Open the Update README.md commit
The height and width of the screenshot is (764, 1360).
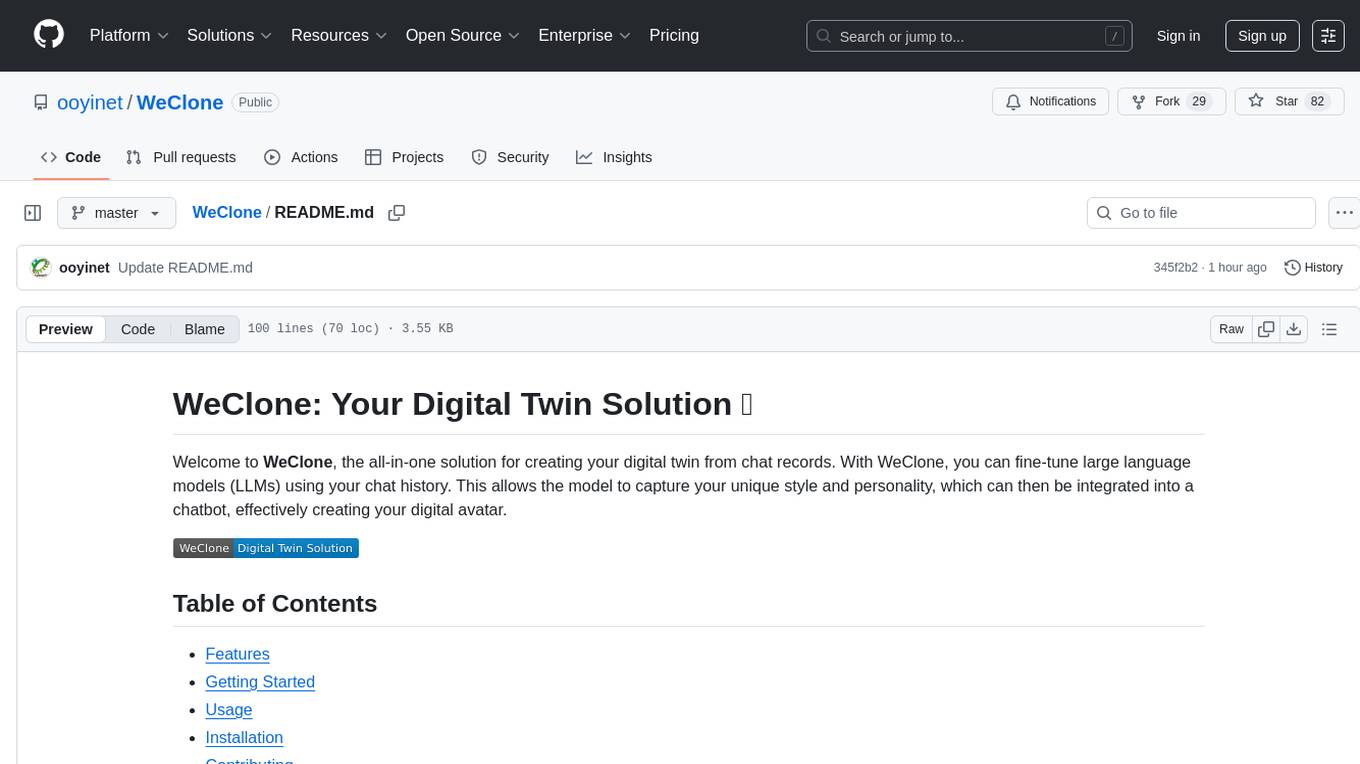tap(185, 268)
